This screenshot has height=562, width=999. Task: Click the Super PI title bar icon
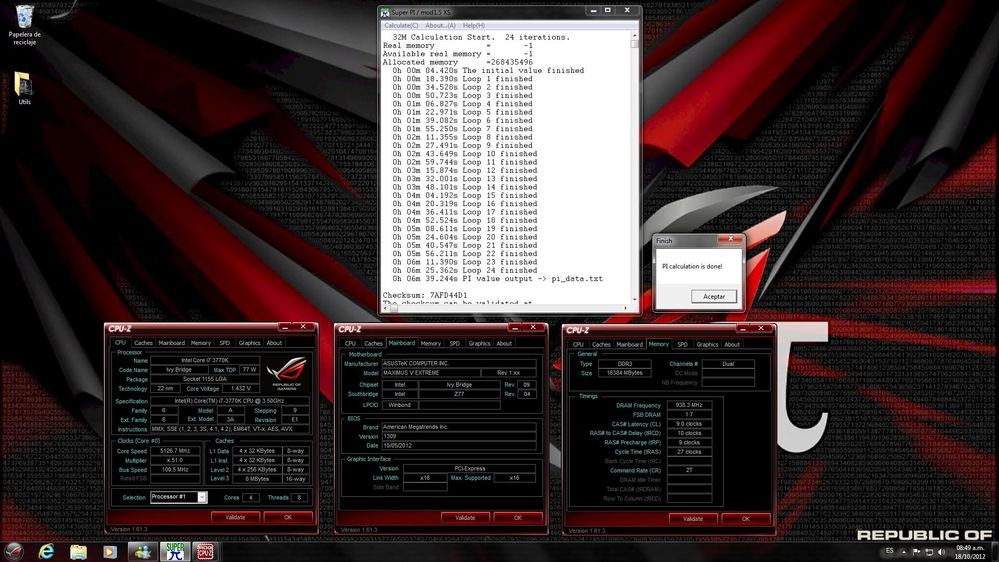(x=385, y=12)
